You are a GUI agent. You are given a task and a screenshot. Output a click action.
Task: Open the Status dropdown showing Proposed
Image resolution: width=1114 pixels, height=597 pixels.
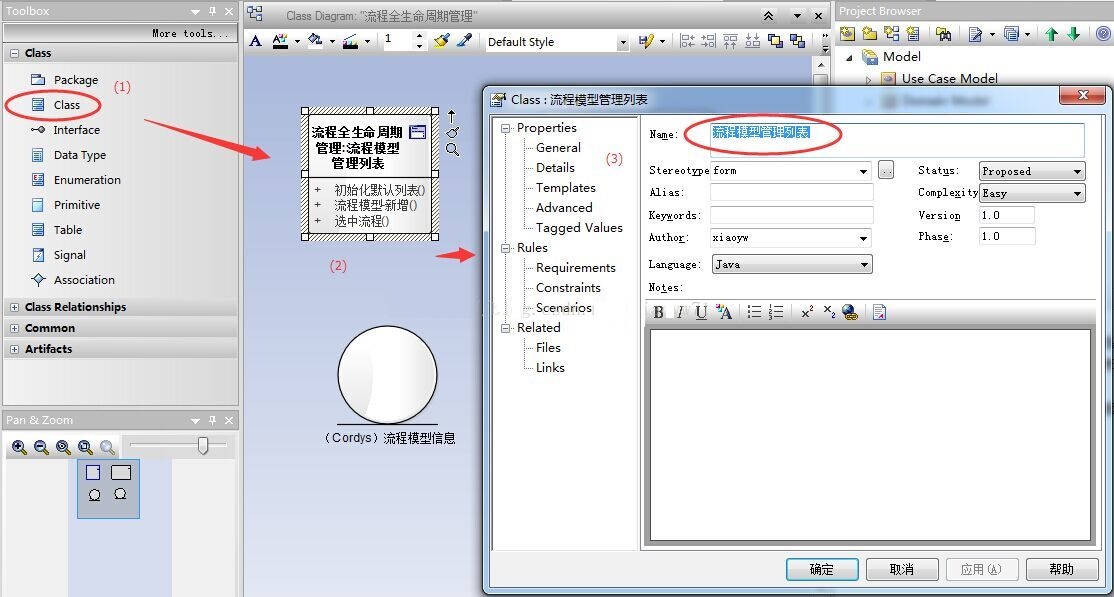pyautogui.click(x=1078, y=171)
